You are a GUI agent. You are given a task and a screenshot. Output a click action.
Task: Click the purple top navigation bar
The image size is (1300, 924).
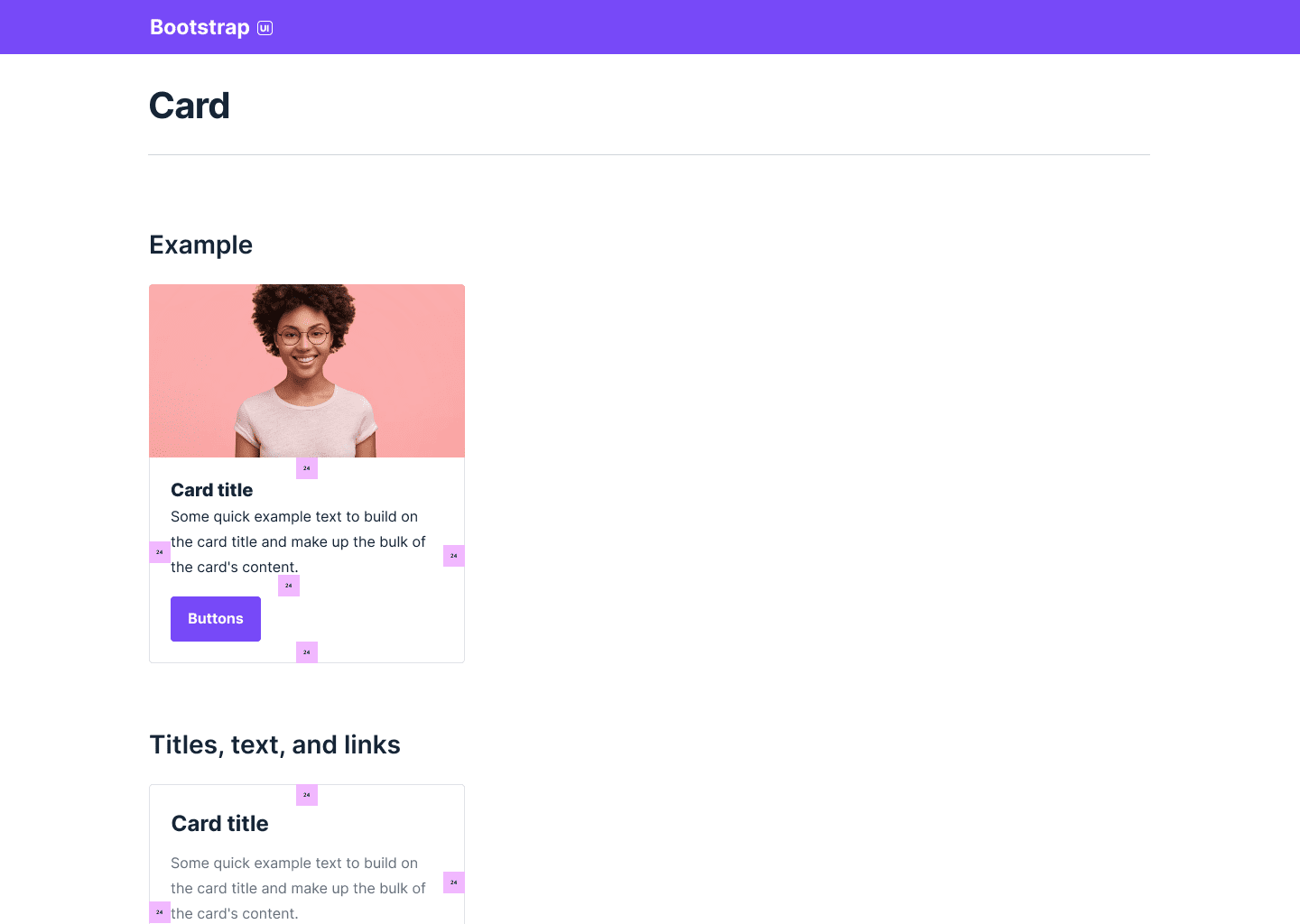pyautogui.click(x=650, y=27)
